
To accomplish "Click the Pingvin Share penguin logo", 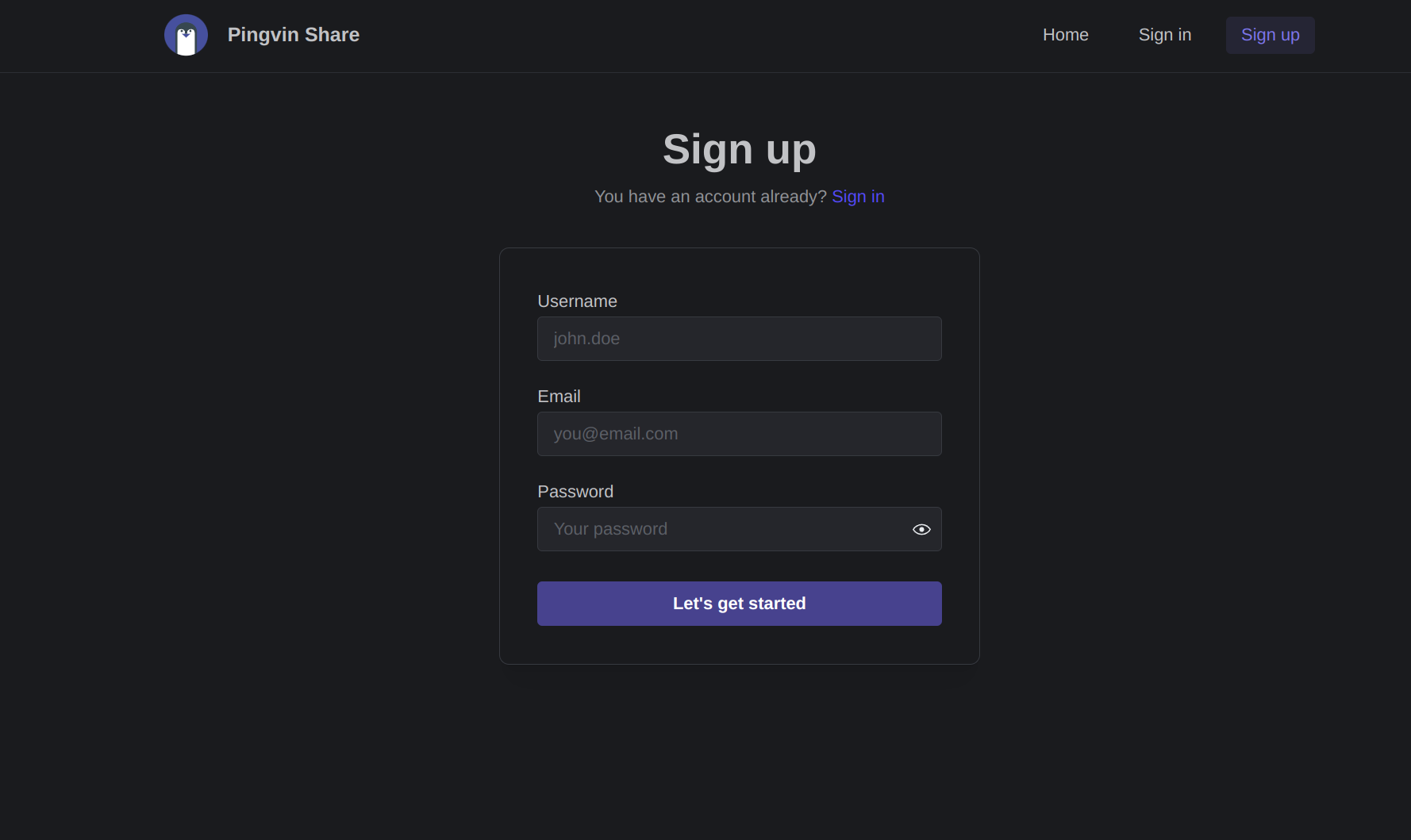I will tap(186, 35).
